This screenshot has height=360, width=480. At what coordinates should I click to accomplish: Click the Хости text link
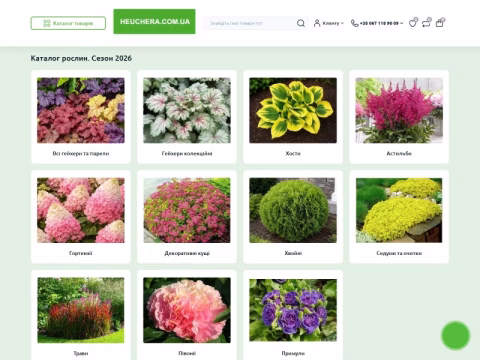coord(293,153)
